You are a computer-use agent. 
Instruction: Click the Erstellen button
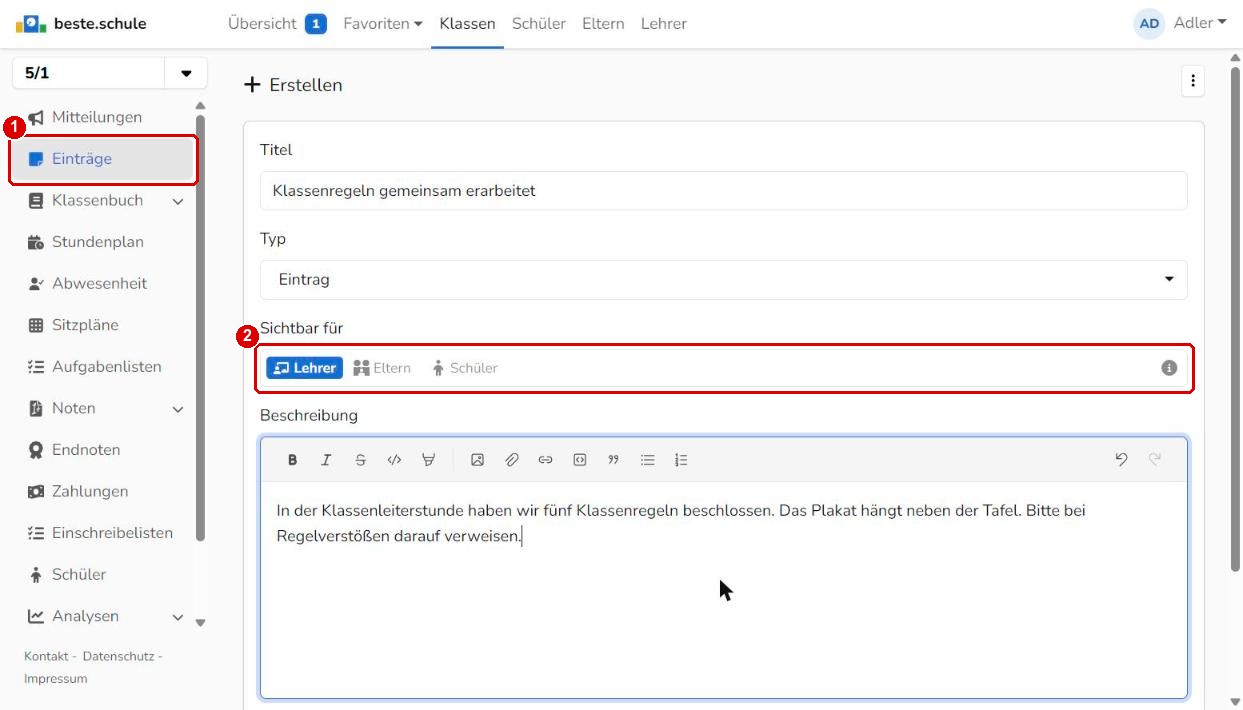(294, 85)
